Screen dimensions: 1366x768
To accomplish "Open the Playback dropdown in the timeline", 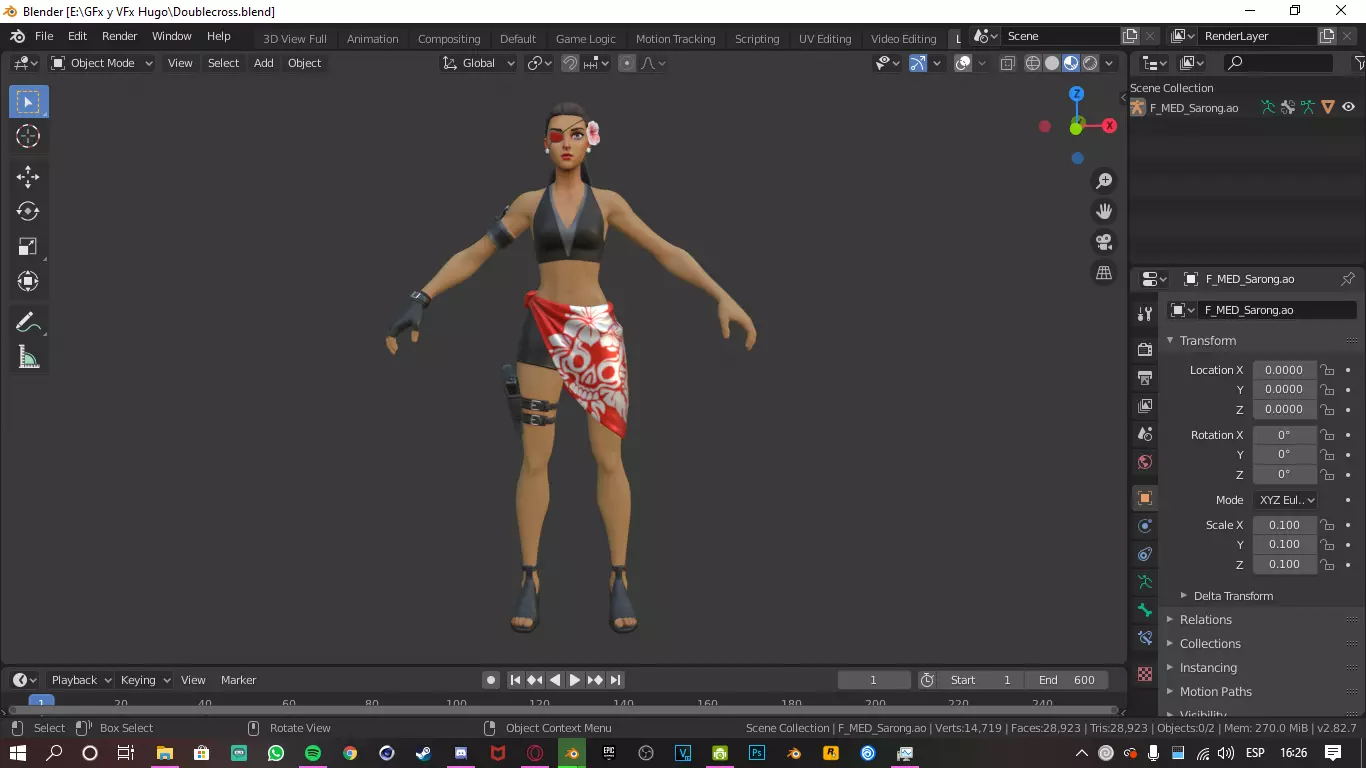I will point(81,680).
